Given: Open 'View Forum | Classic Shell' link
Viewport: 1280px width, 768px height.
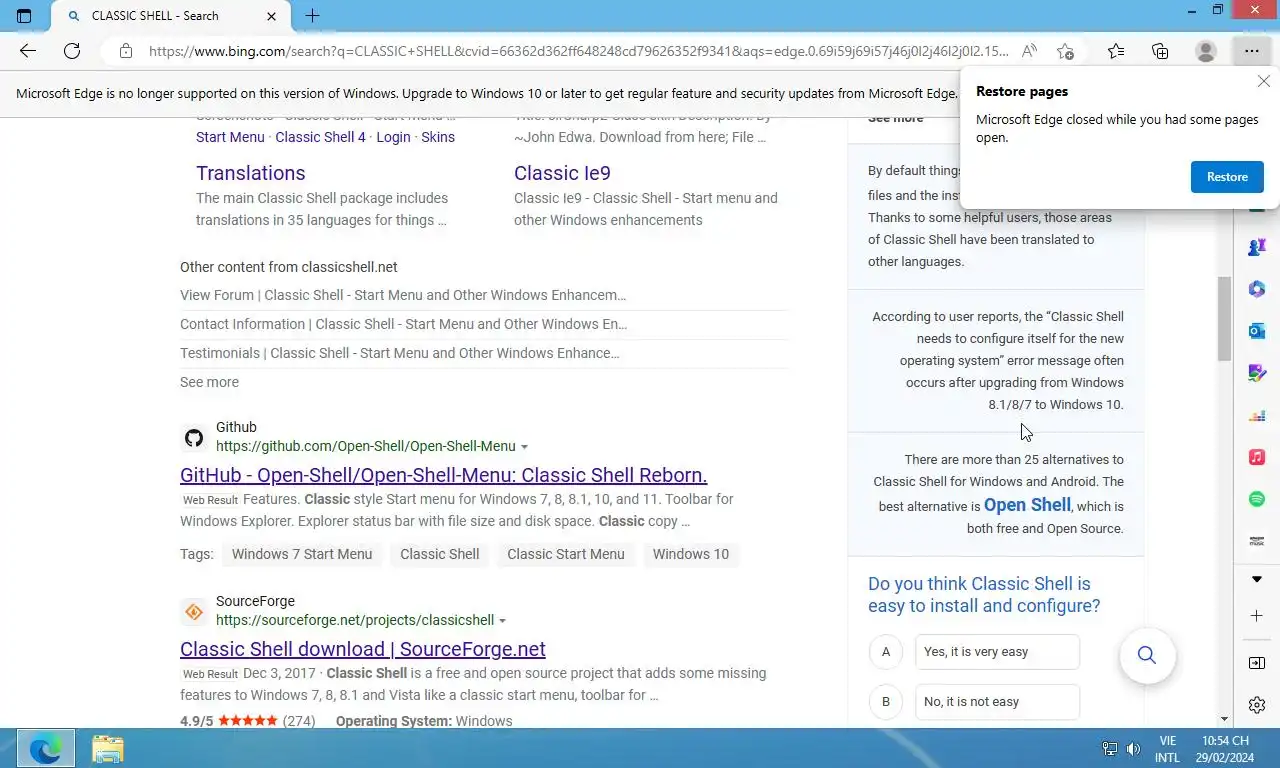Looking at the screenshot, I should (403, 295).
